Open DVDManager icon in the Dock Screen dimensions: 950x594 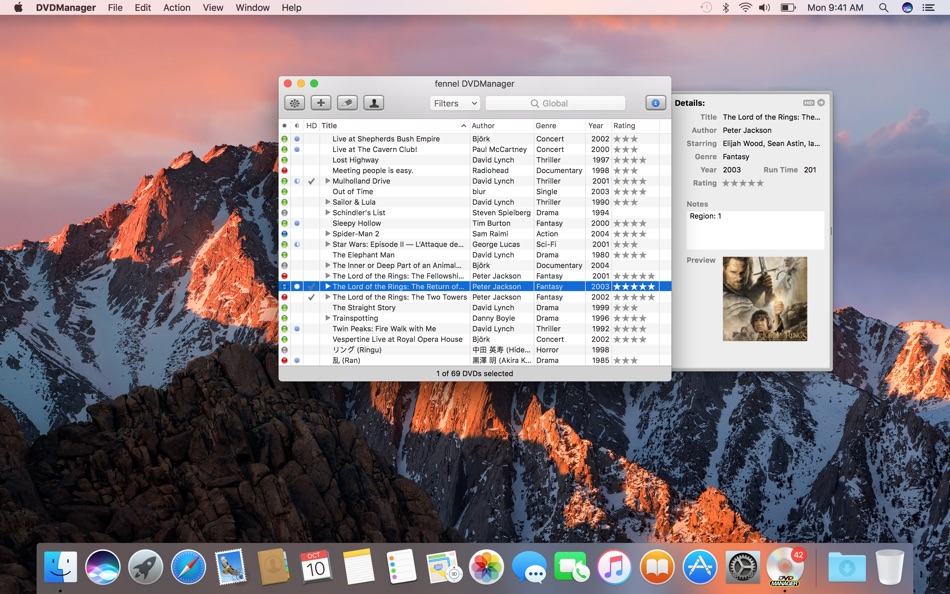click(785, 567)
